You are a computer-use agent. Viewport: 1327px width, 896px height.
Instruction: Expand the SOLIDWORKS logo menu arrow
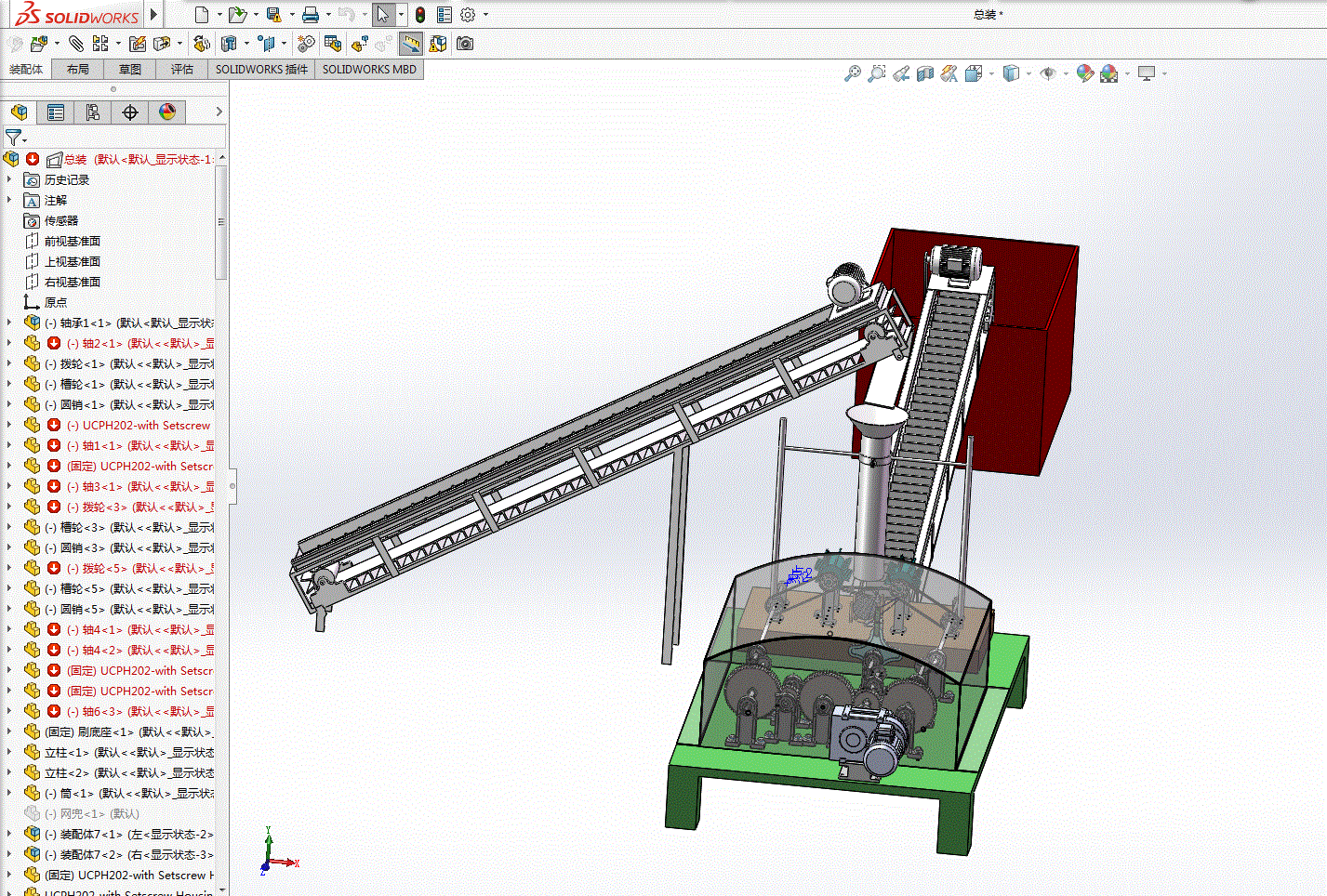pos(154,15)
